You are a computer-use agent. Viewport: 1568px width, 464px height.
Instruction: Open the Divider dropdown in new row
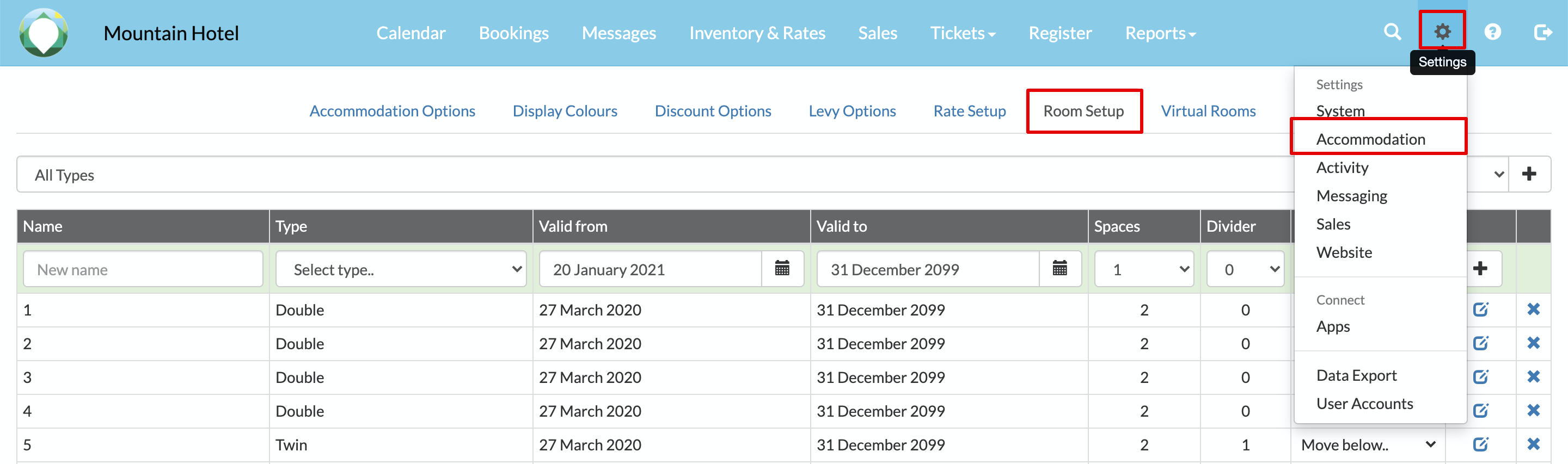(1245, 269)
